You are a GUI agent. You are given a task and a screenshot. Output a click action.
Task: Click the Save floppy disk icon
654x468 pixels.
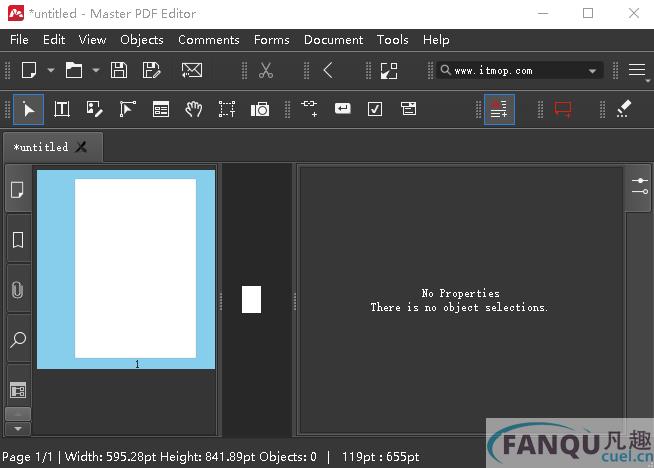[119, 70]
